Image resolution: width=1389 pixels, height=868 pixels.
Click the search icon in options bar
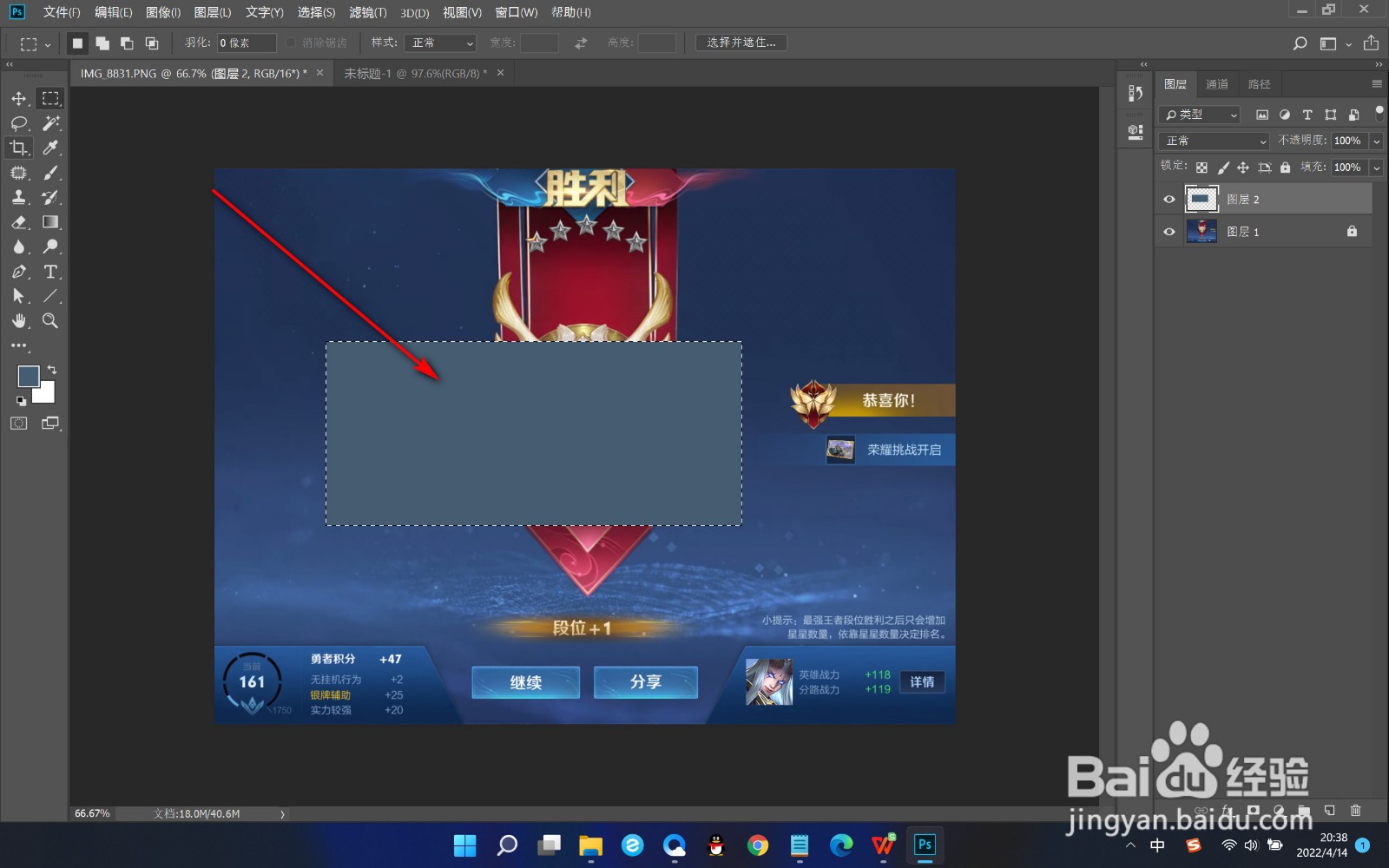[1300, 43]
